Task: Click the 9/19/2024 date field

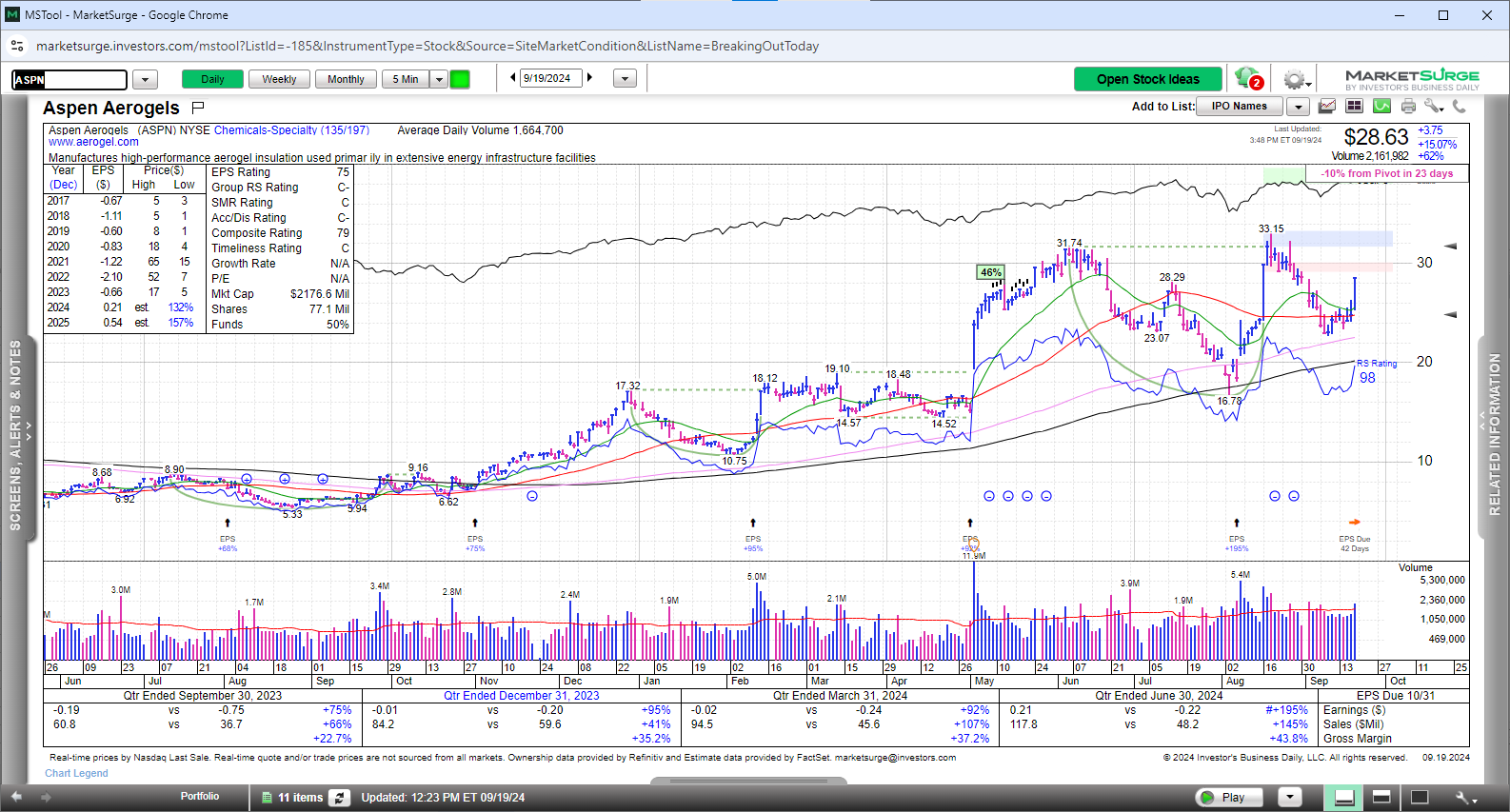Action: [550, 78]
